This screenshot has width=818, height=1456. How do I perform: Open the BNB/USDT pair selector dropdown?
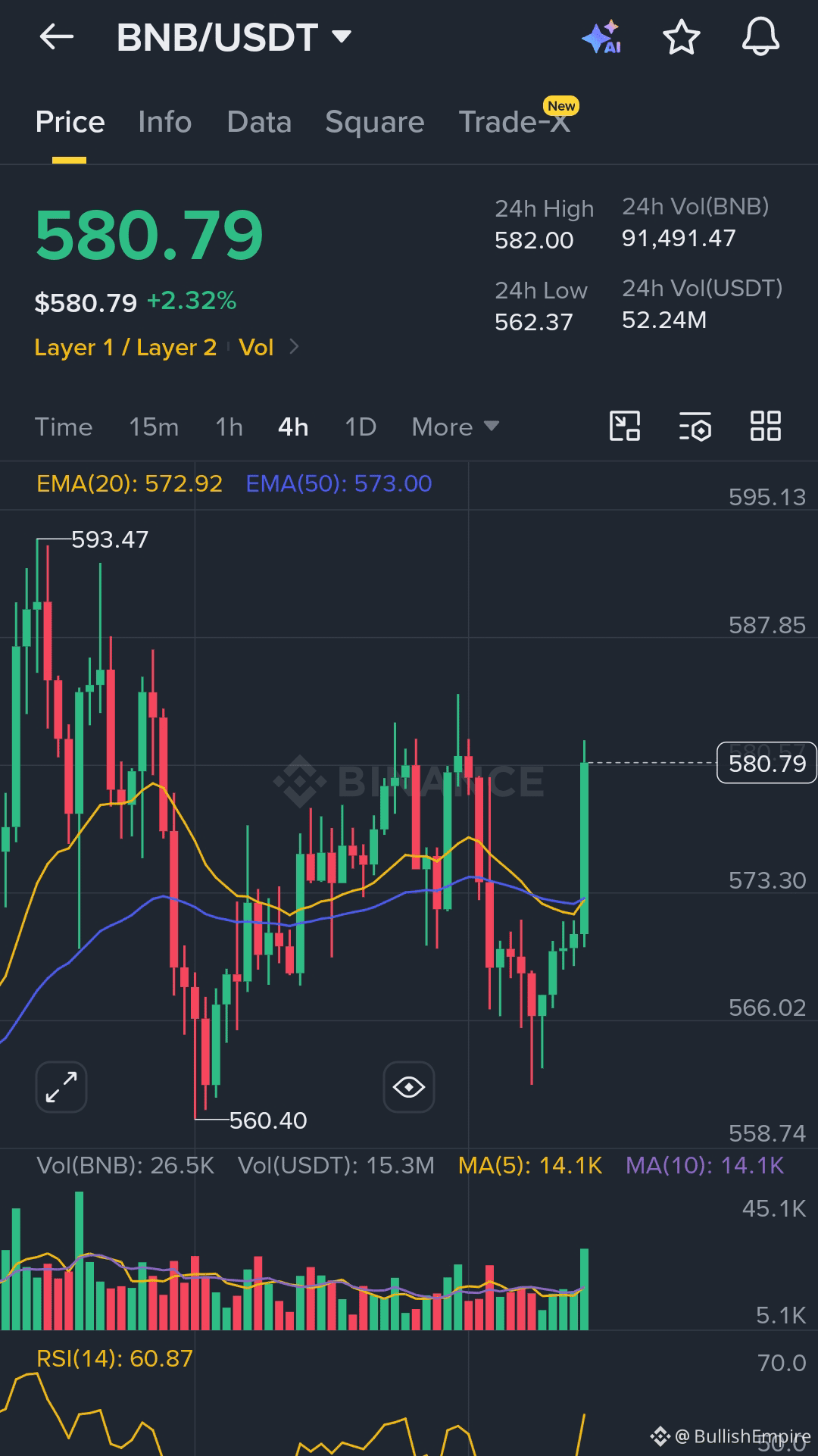click(234, 37)
